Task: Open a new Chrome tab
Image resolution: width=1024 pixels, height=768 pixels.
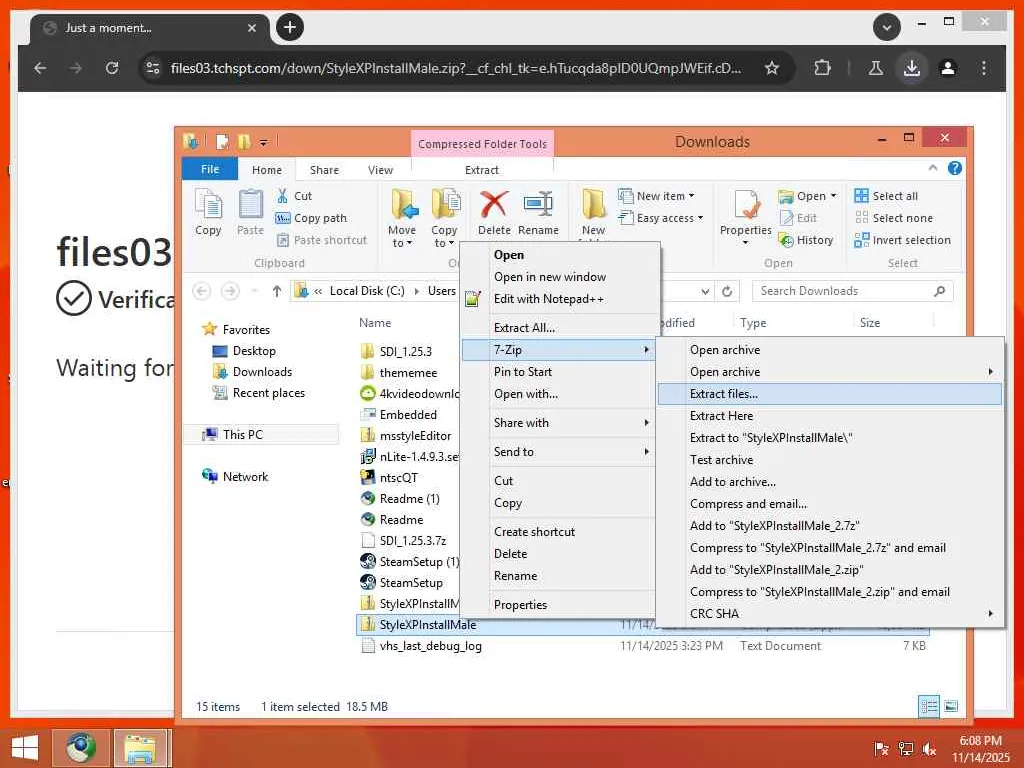Action: click(290, 27)
